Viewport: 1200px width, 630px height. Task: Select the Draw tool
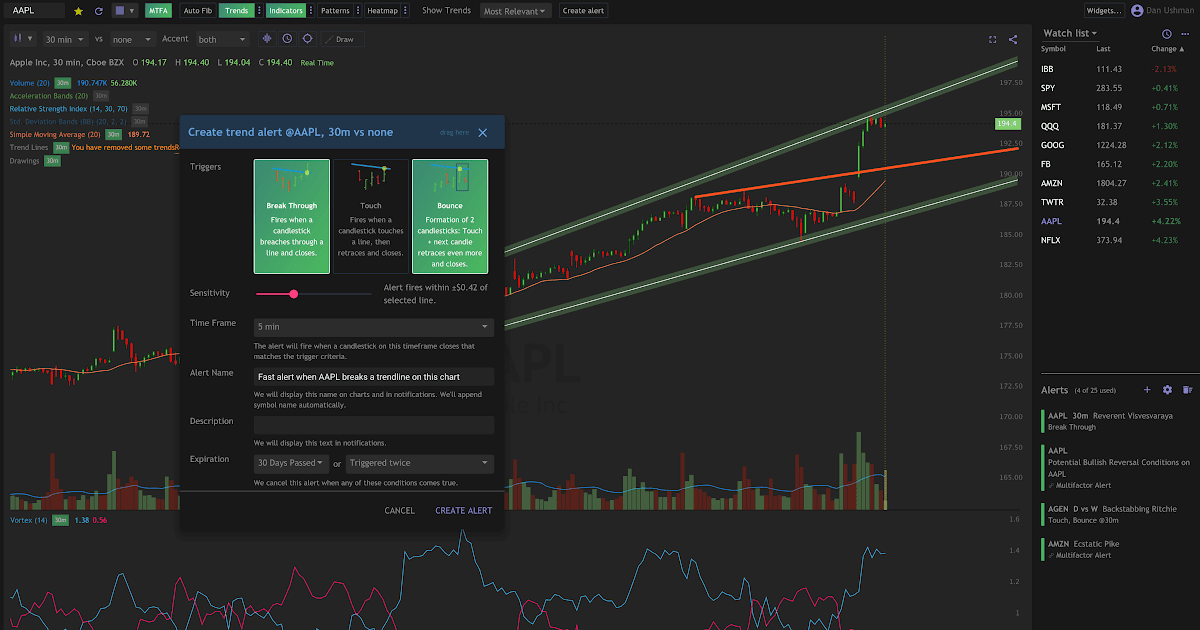[x=342, y=39]
